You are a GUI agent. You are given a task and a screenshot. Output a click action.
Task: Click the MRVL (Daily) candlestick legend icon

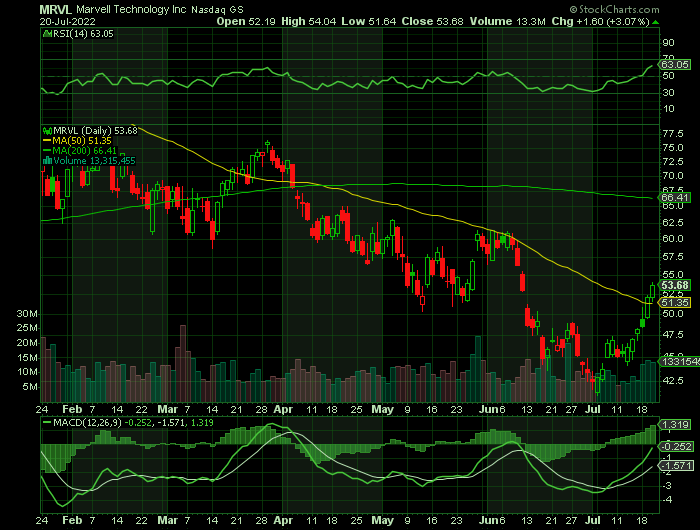click(x=45, y=130)
